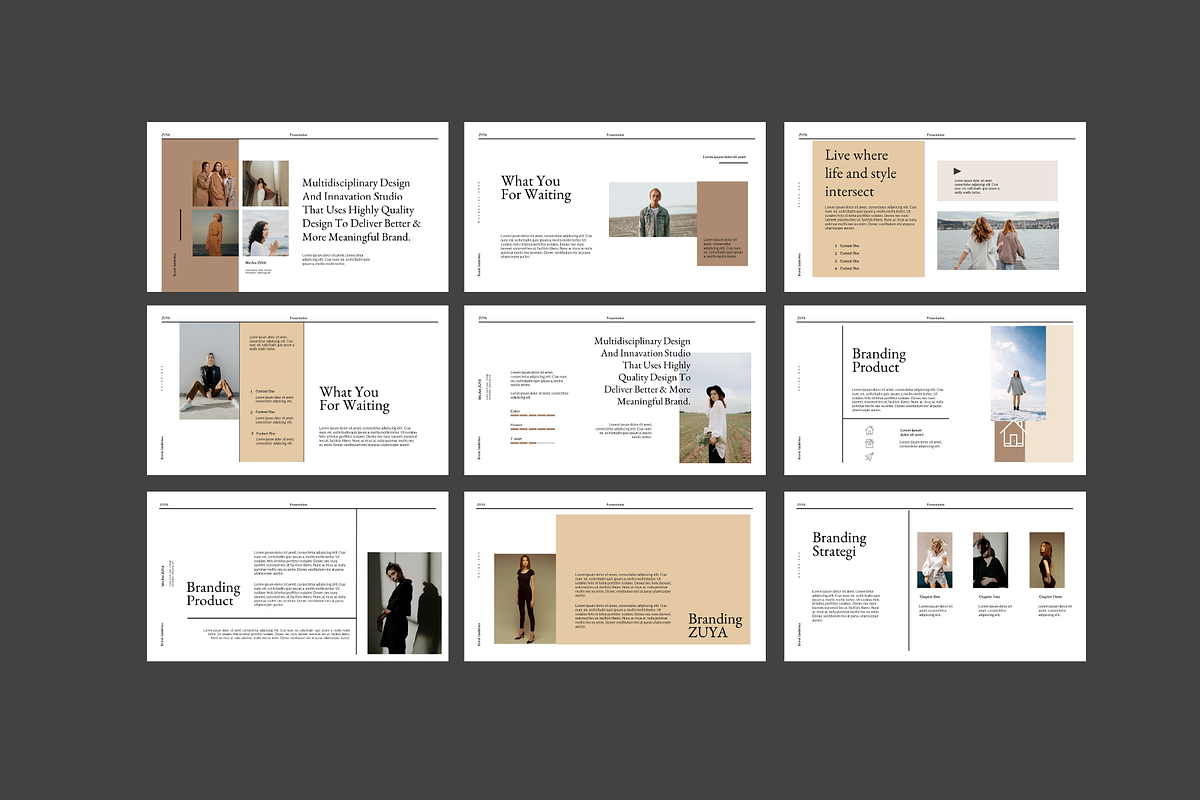Click 'Content One' numbered 1 beside seated woman photo

(x=266, y=391)
